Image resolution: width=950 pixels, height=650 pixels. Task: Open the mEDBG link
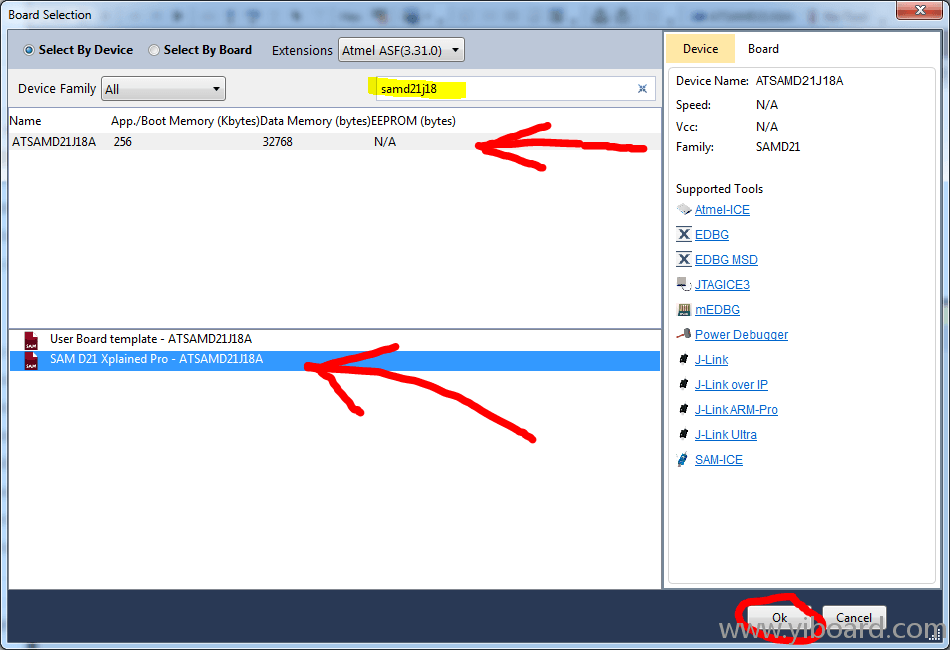click(x=717, y=310)
